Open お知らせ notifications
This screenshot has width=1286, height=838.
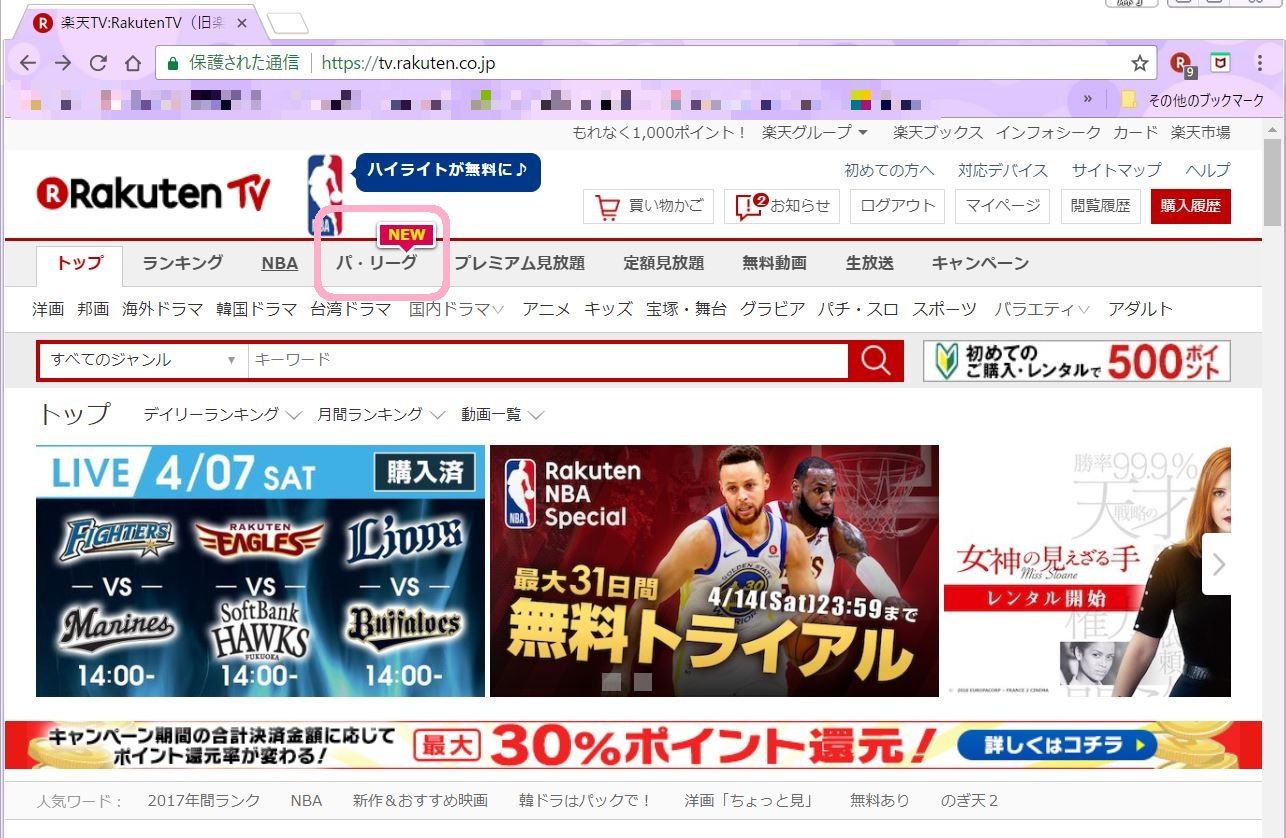click(783, 206)
